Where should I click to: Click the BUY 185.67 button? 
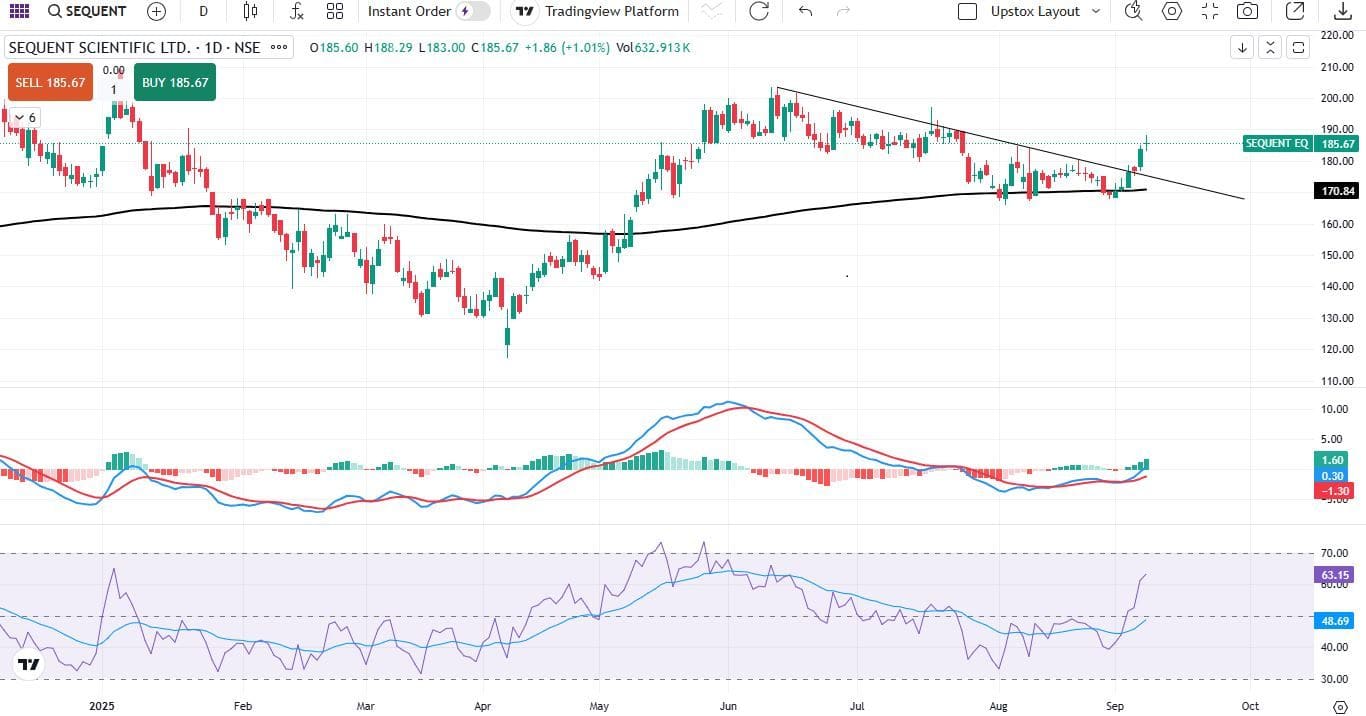pyautogui.click(x=175, y=82)
